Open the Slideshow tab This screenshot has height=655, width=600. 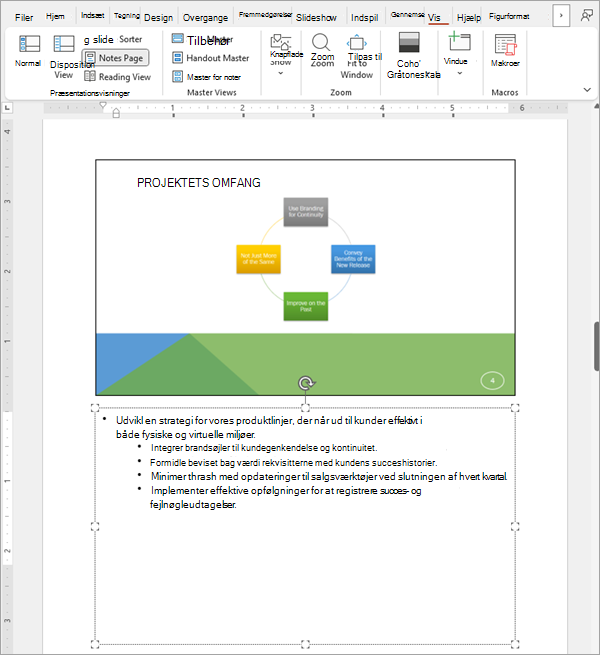316,18
